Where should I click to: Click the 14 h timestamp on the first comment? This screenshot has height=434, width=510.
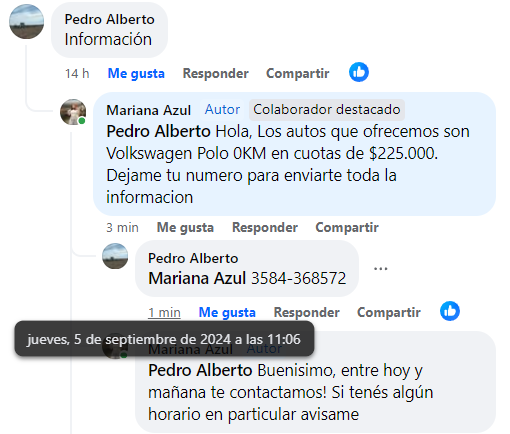[x=77, y=73]
